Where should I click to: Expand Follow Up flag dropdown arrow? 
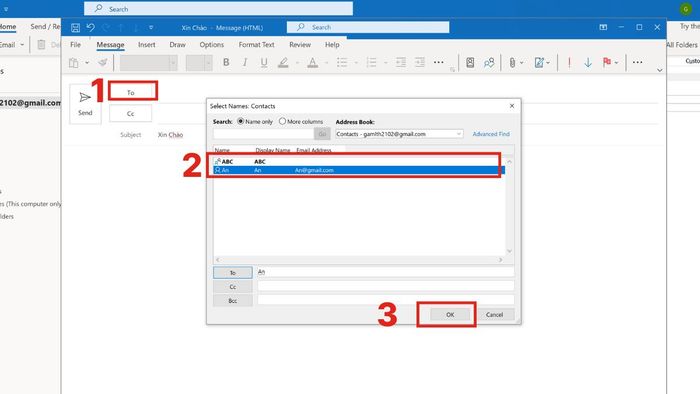click(617, 63)
